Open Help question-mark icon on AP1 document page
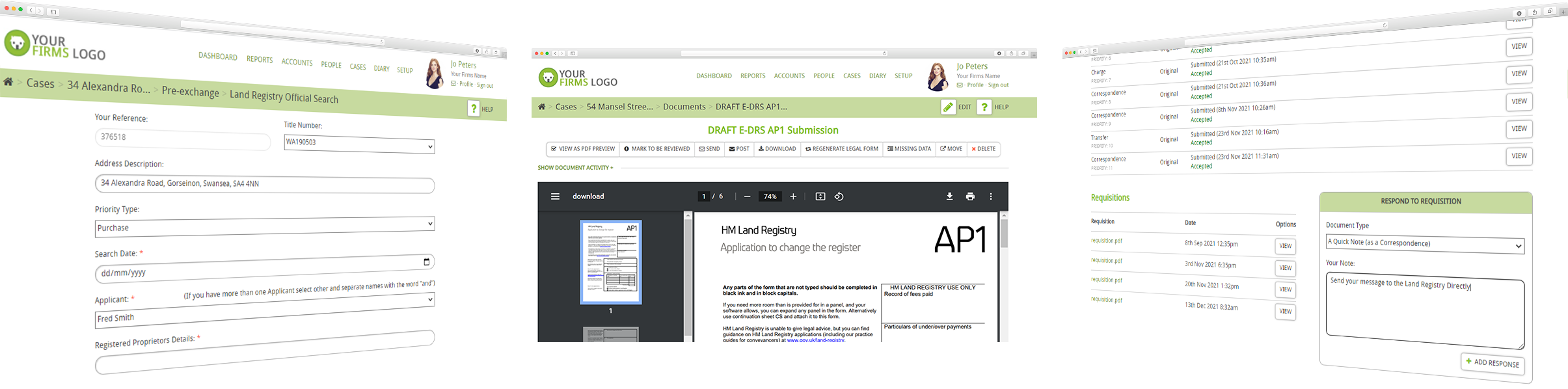 click(x=984, y=107)
